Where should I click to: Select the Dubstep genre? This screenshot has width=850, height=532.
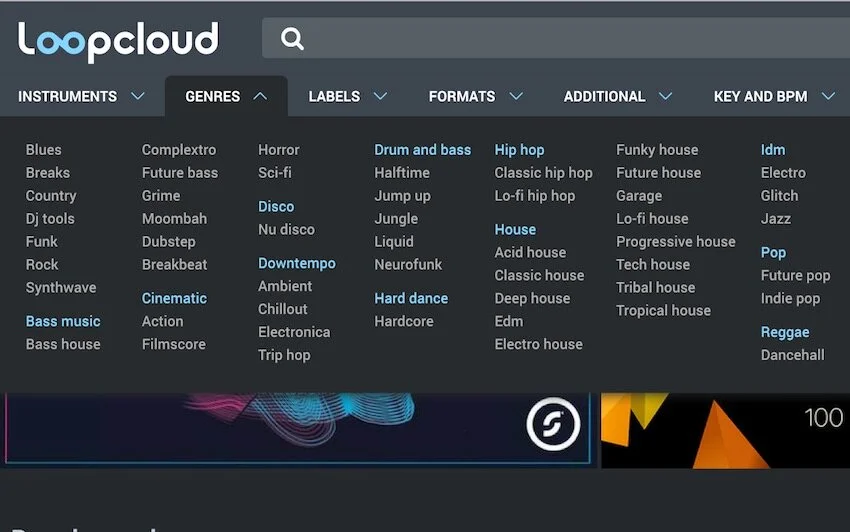tap(169, 241)
